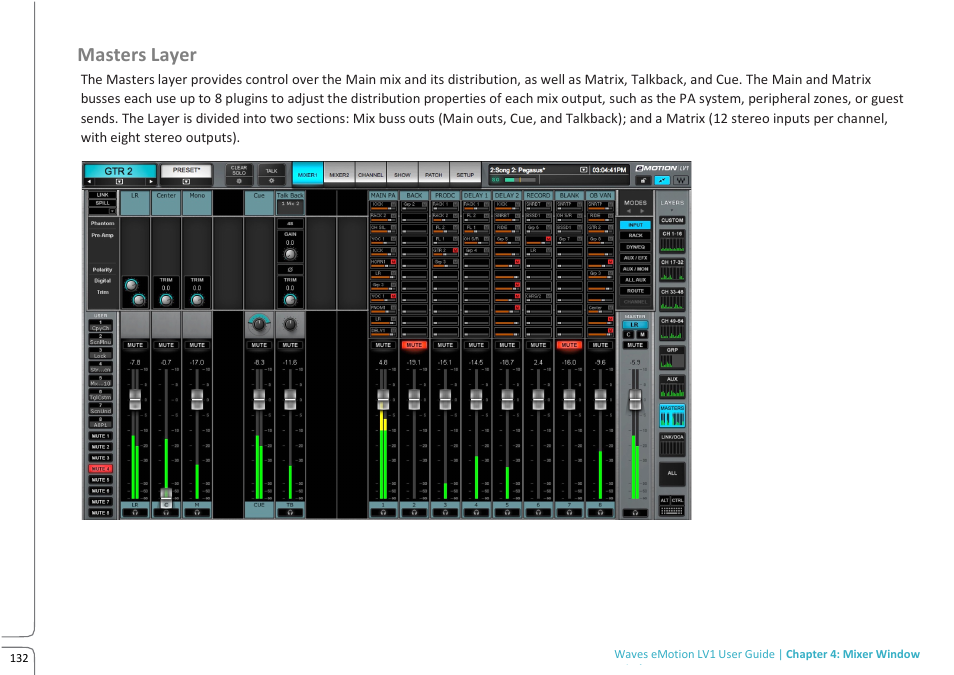Switch to MIXER2 tab
Image resolution: width=954 pixels, height=675 pixels.
(x=339, y=174)
